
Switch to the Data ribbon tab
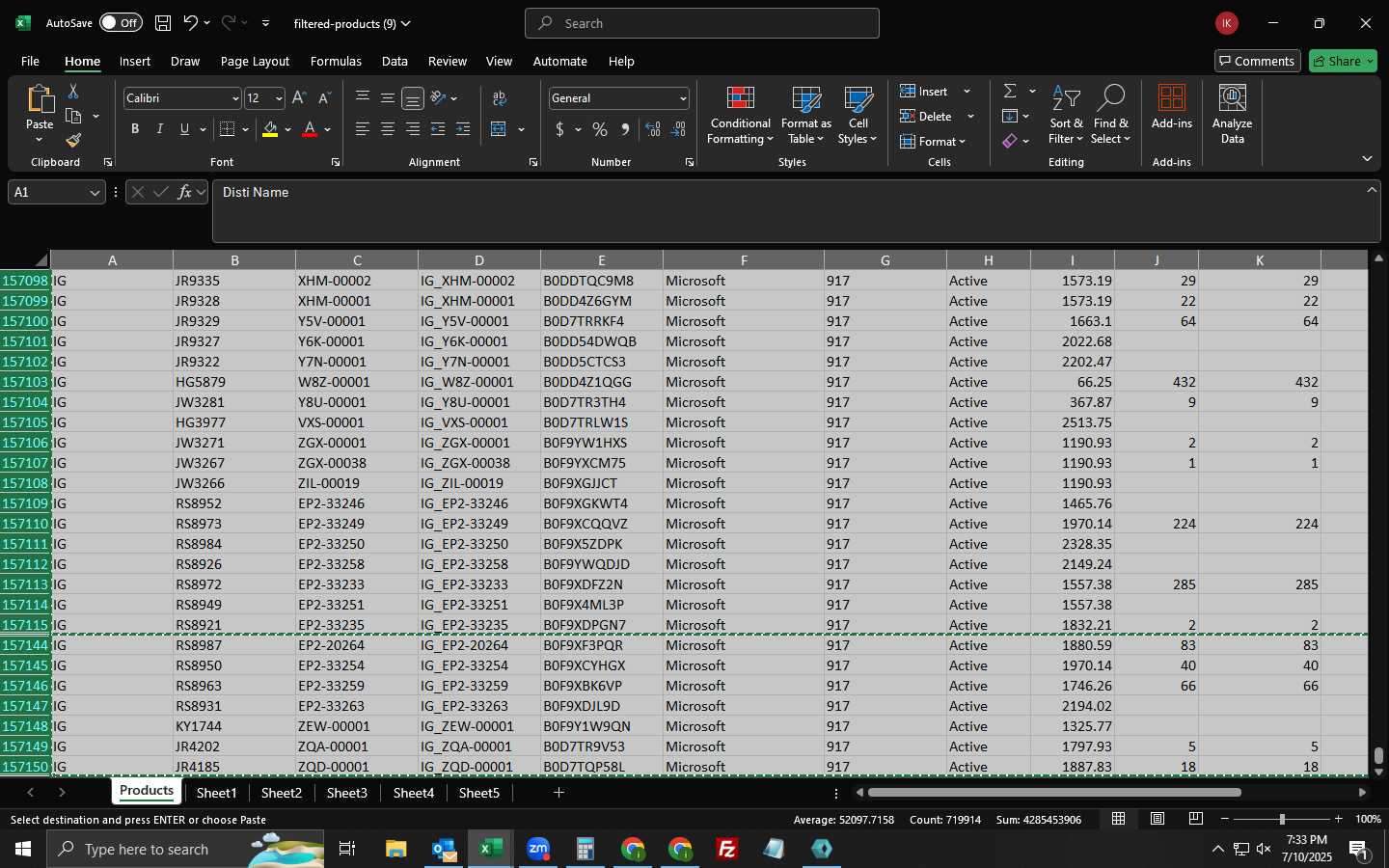click(x=395, y=61)
